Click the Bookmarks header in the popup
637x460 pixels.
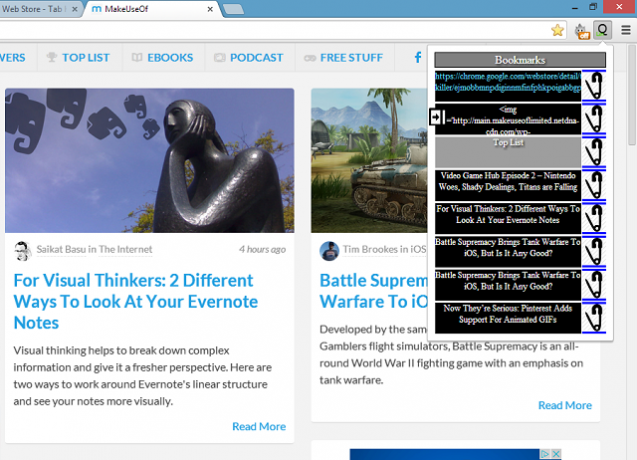[520, 60]
